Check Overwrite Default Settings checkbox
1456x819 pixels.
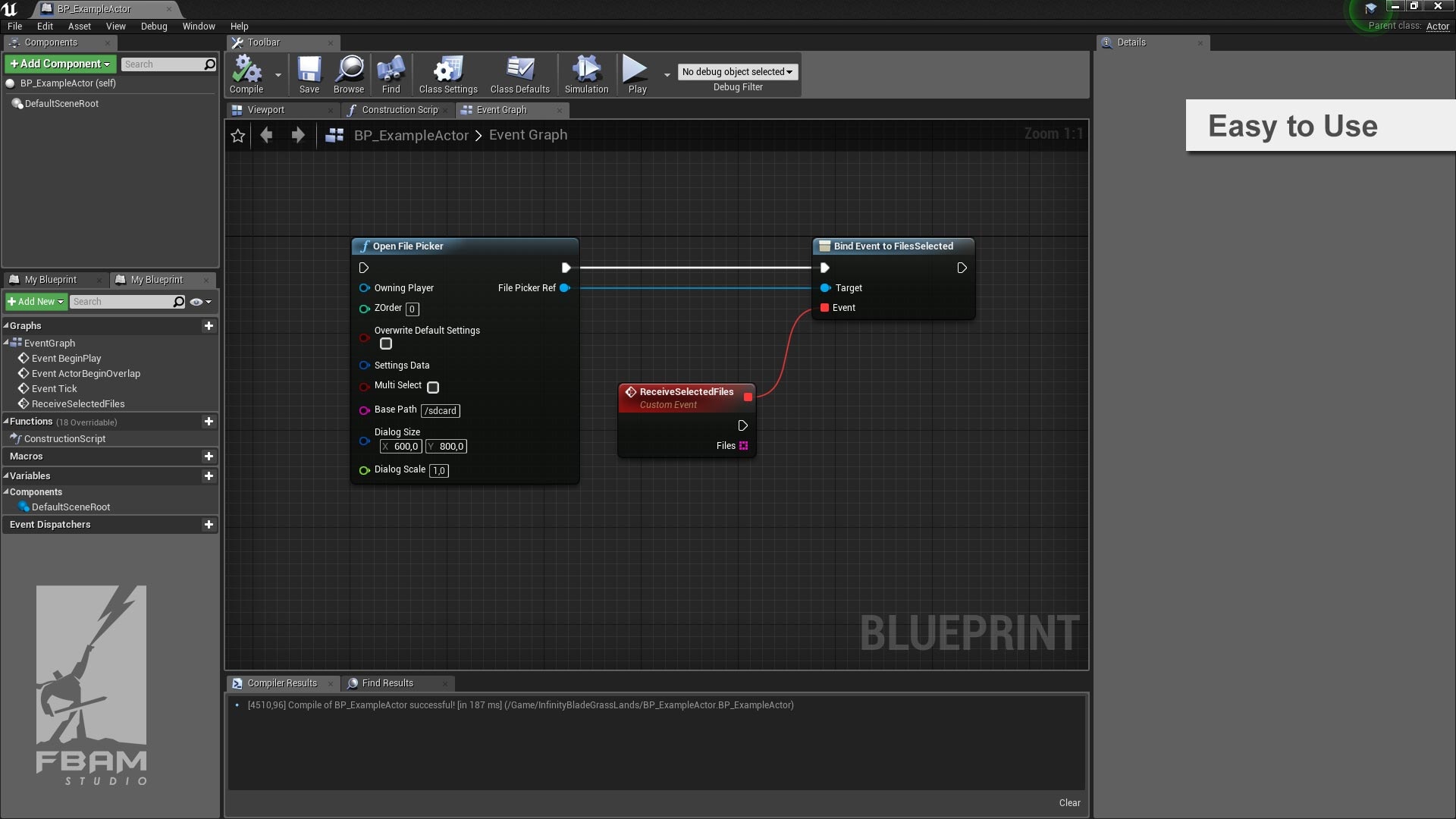coord(386,344)
